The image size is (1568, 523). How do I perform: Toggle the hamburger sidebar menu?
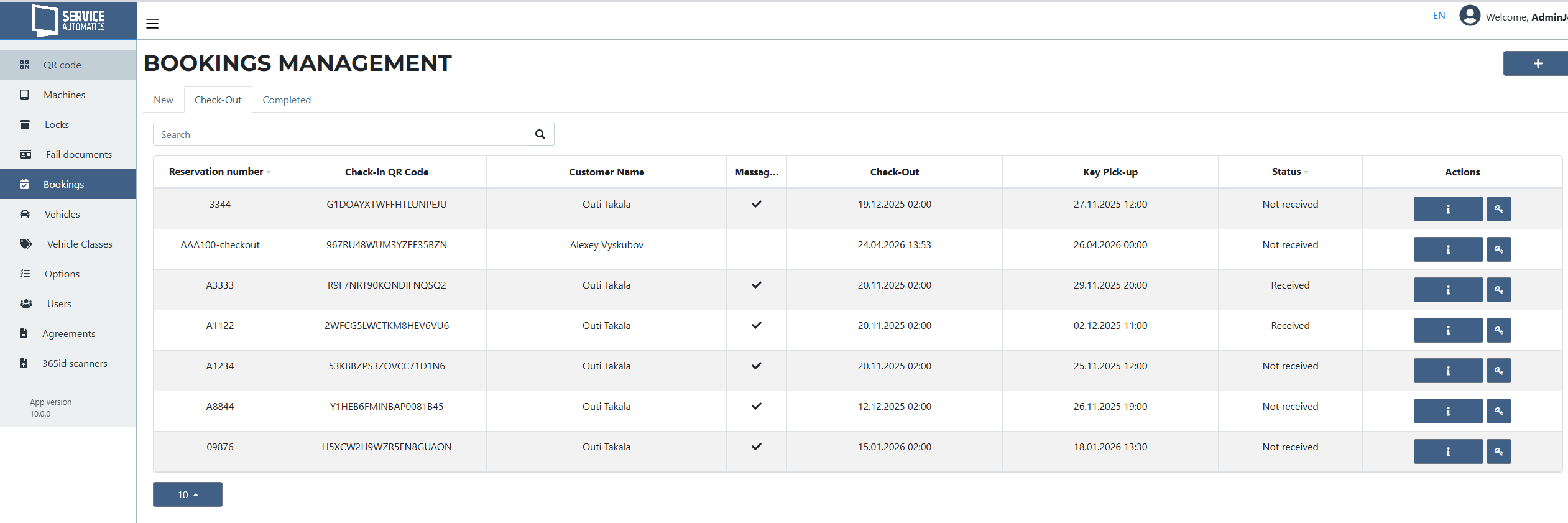(152, 24)
